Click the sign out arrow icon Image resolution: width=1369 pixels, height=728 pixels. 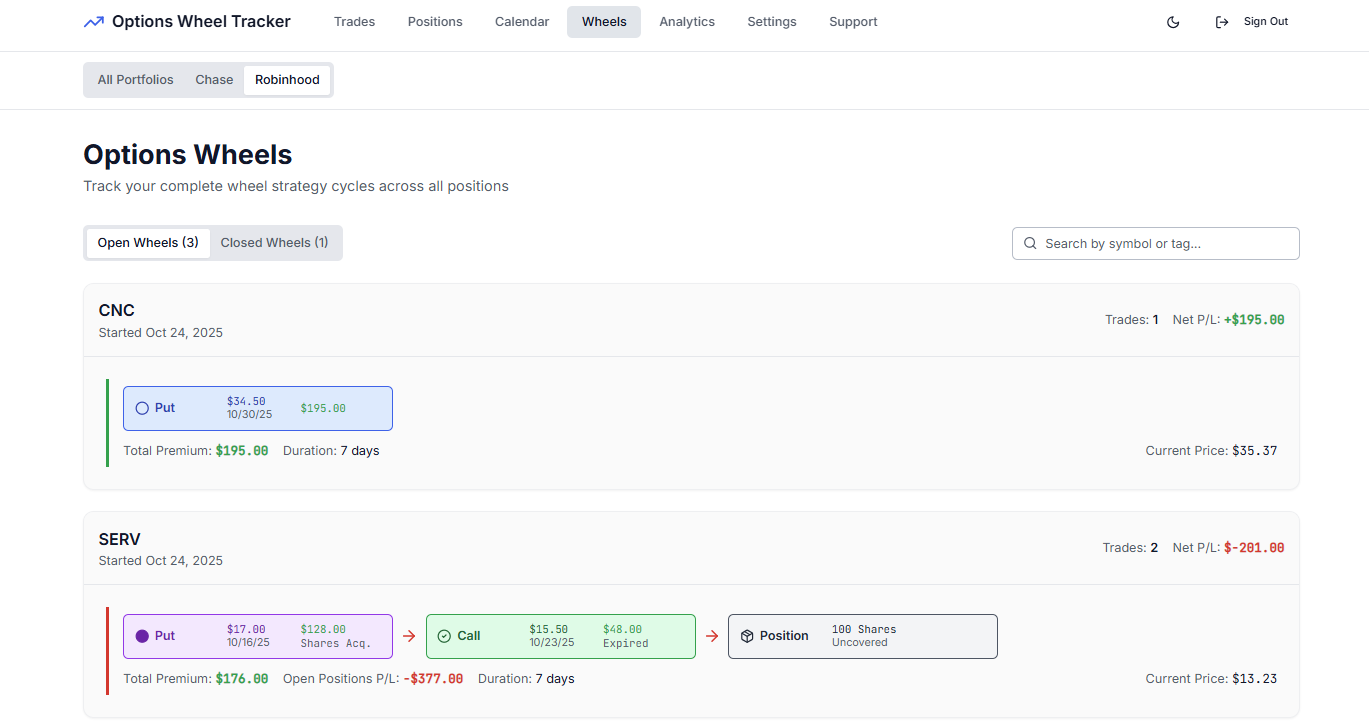1221,21
